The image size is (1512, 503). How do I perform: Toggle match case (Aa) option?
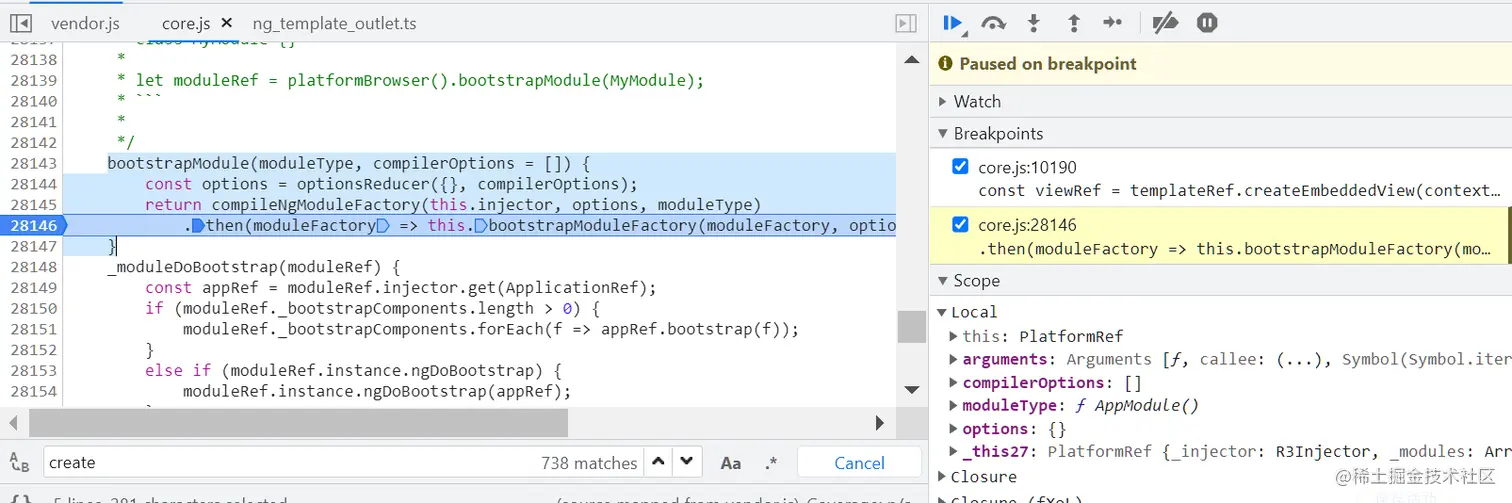731,463
